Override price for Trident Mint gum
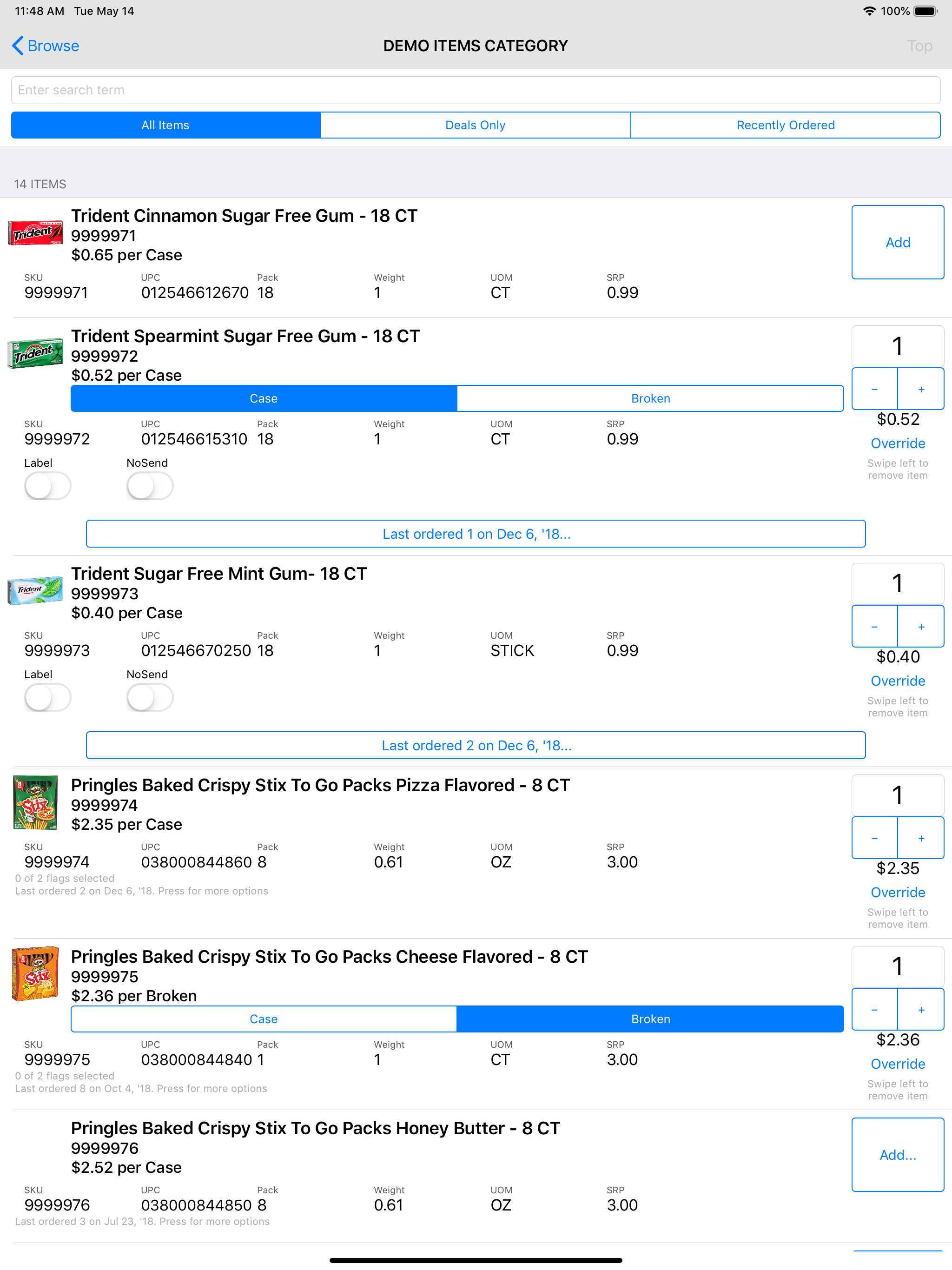Image resolution: width=952 pixels, height=1270 pixels. coord(898,681)
